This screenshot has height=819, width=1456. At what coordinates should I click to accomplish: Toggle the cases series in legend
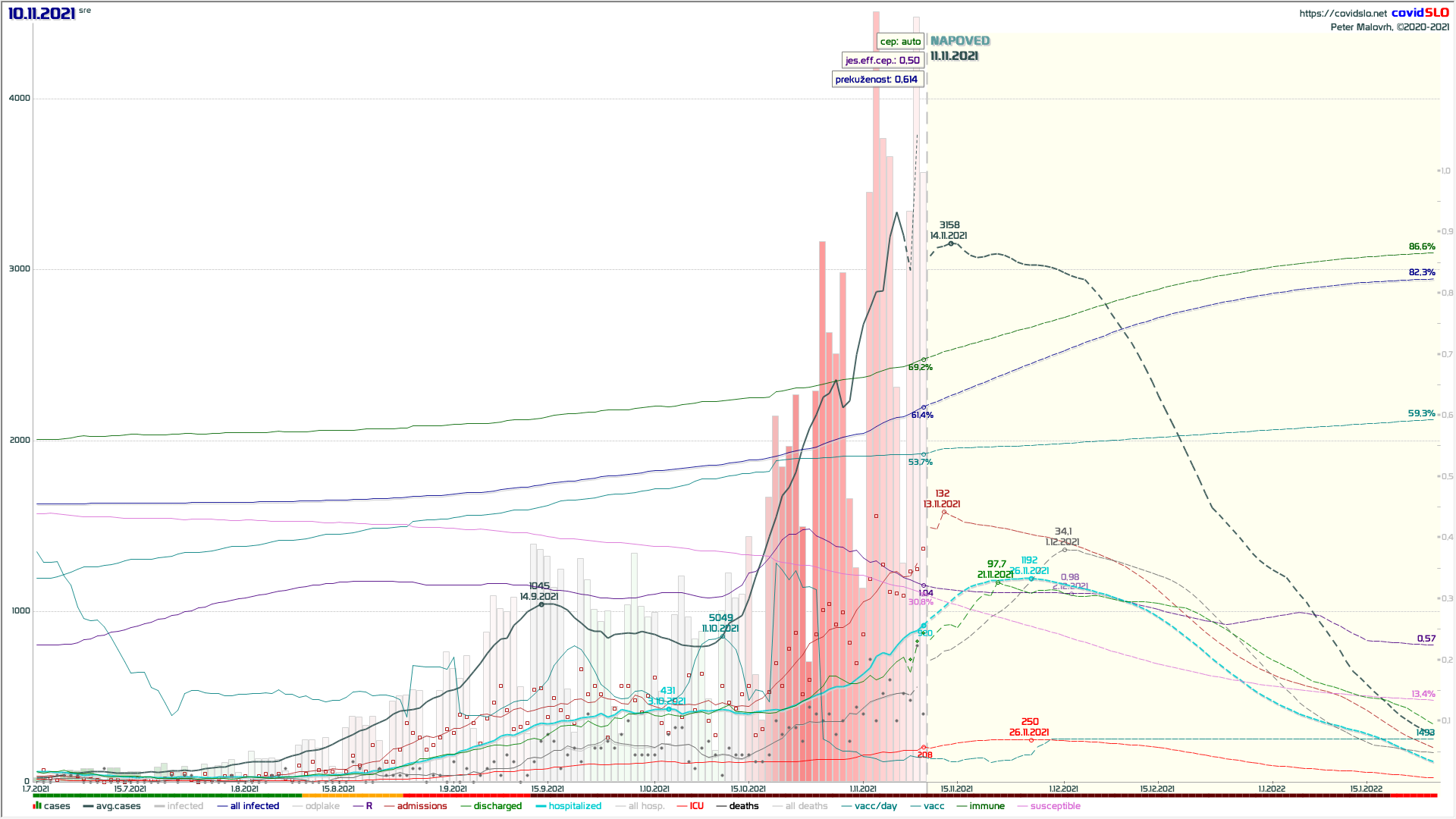point(56,806)
